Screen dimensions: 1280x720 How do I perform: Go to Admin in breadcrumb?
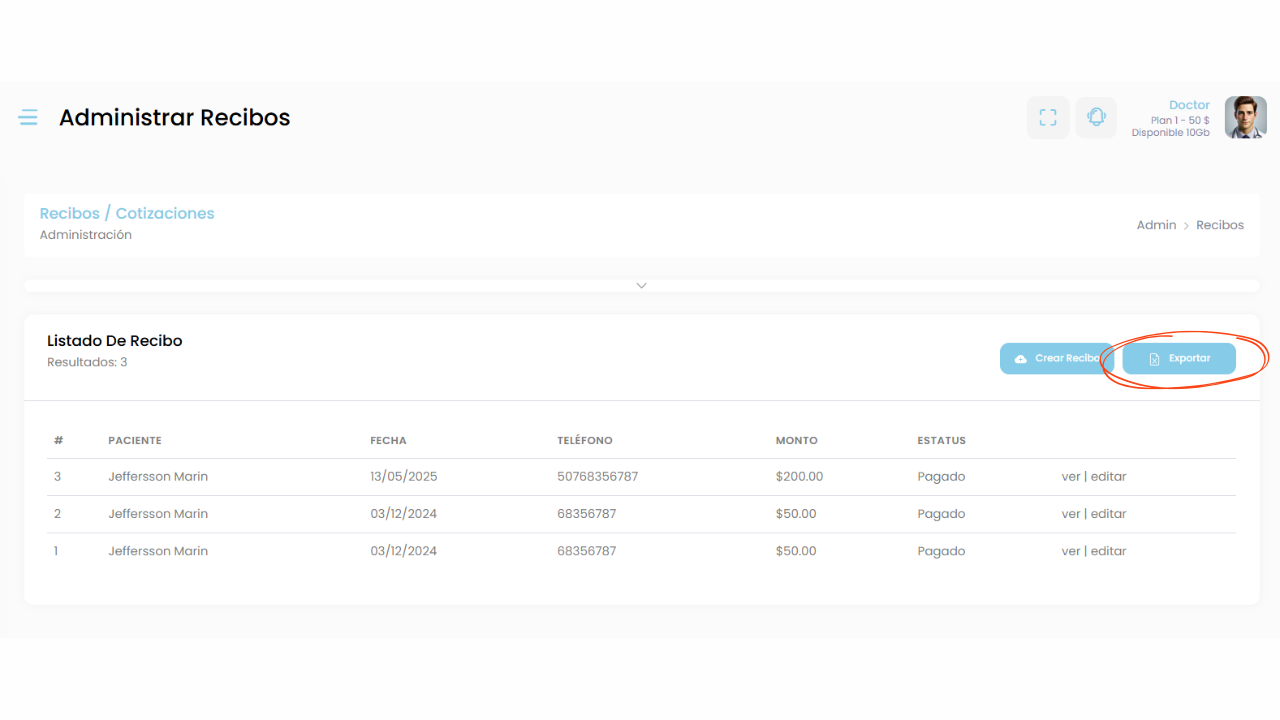coord(1156,225)
